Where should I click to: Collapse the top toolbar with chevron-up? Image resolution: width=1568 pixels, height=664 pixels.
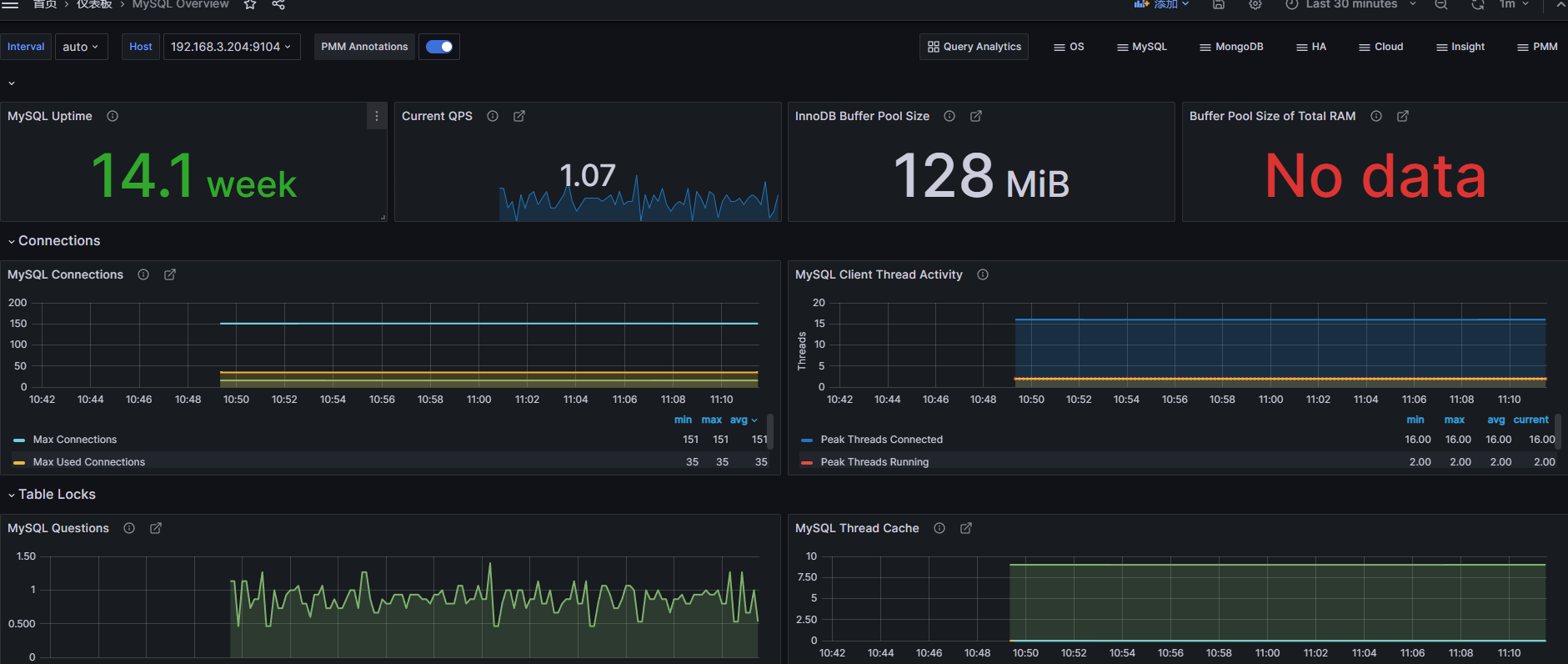1560,4
